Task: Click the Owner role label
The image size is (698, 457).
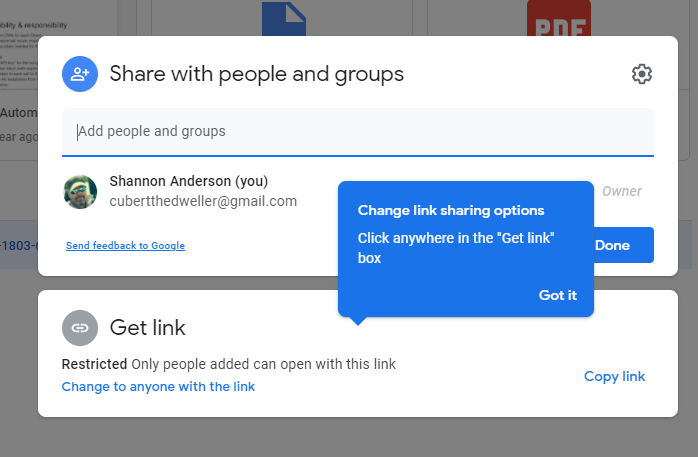Action: click(621, 191)
